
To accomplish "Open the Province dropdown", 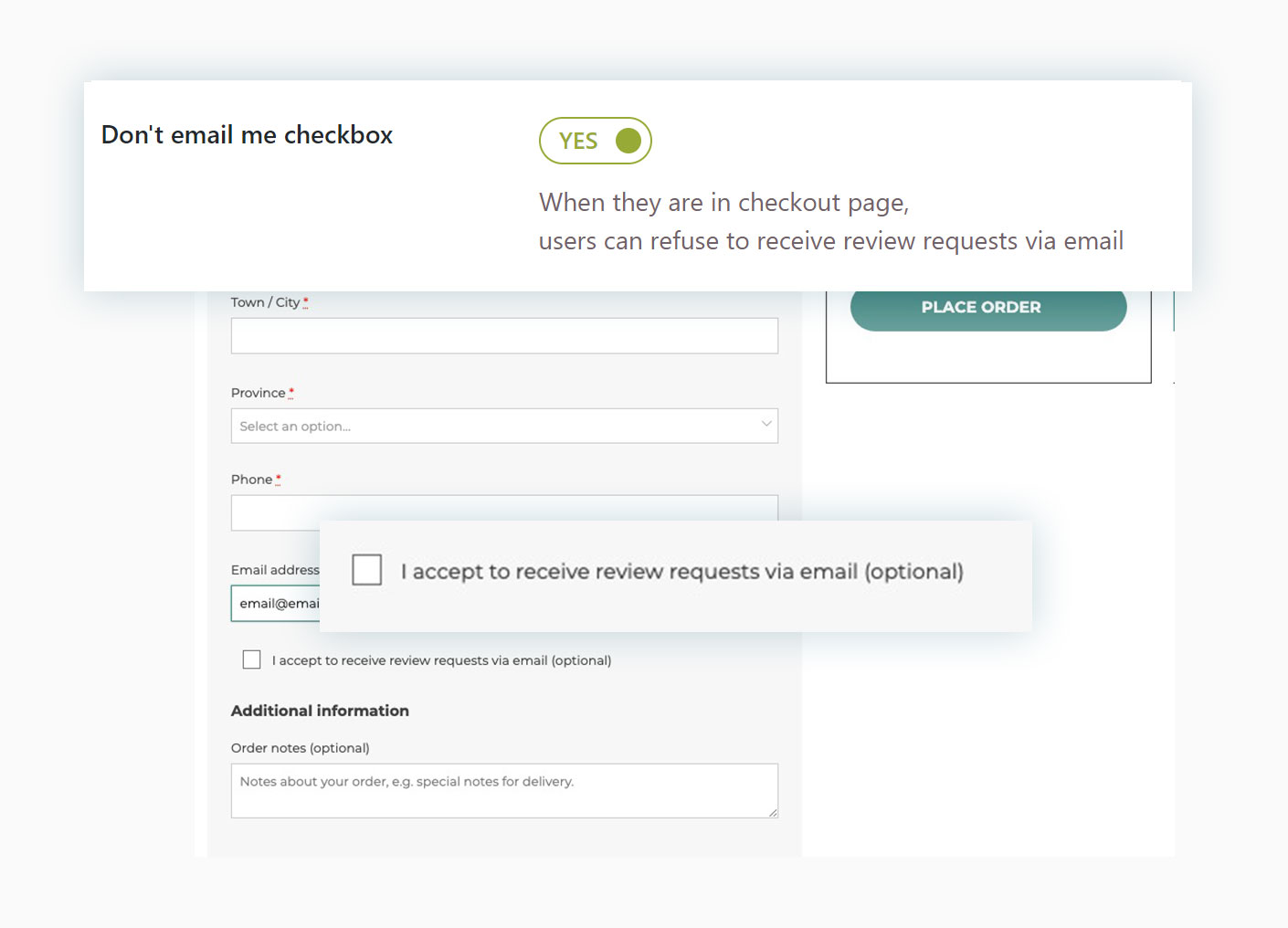I will point(503,426).
